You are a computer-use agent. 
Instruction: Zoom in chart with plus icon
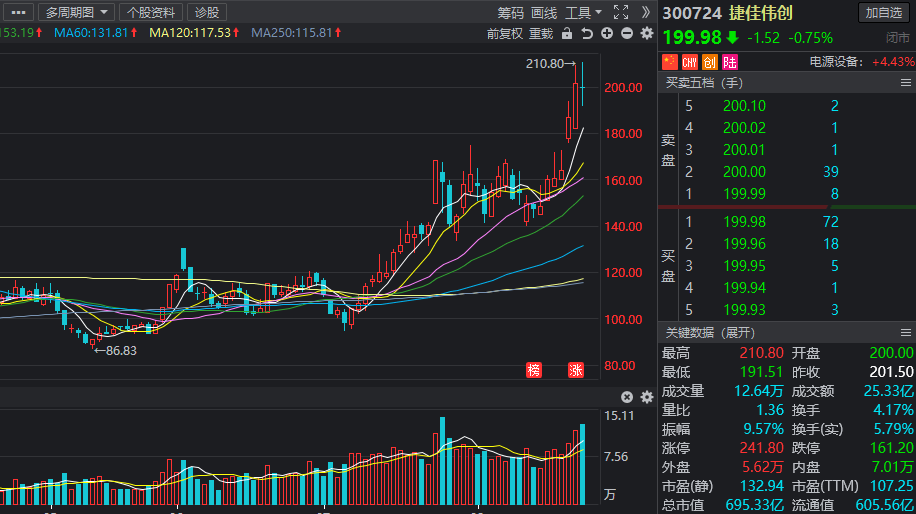point(607,33)
